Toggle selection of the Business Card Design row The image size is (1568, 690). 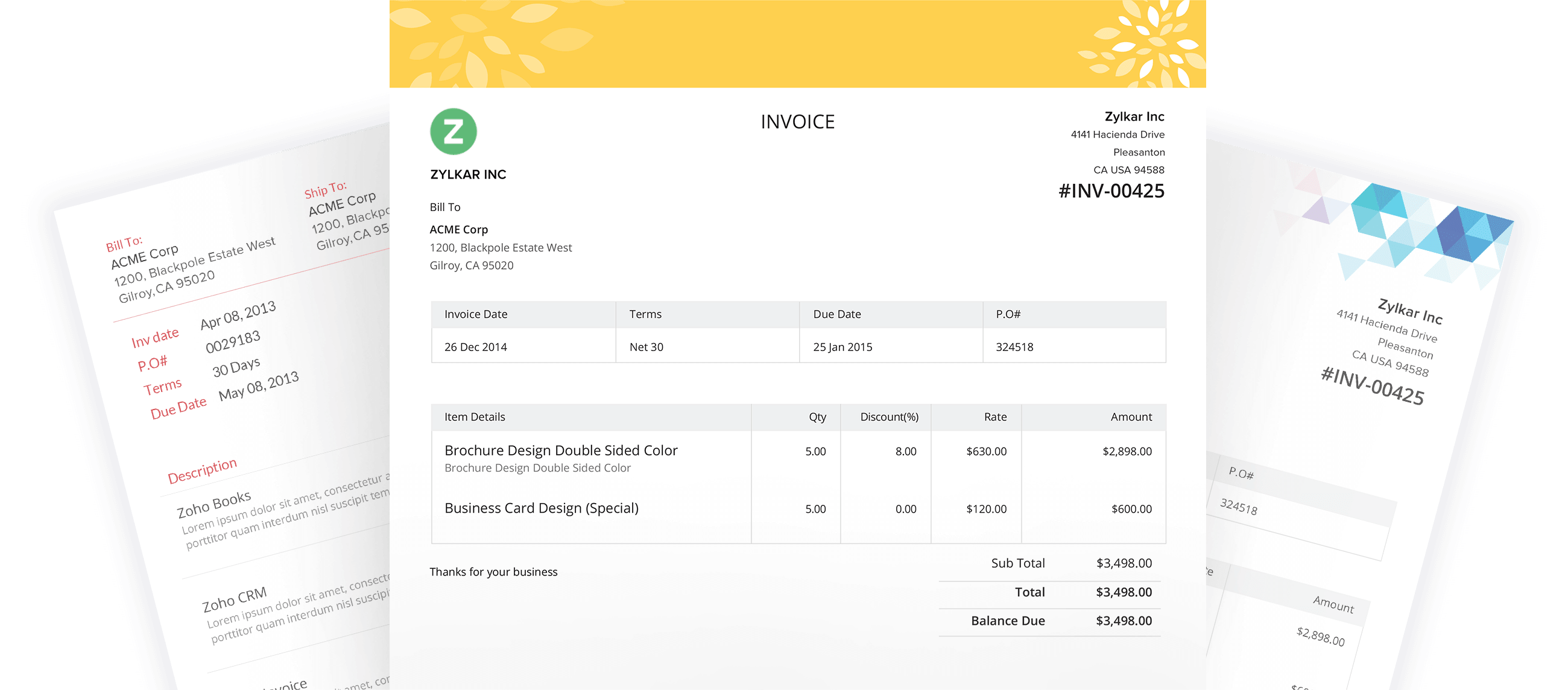point(541,507)
